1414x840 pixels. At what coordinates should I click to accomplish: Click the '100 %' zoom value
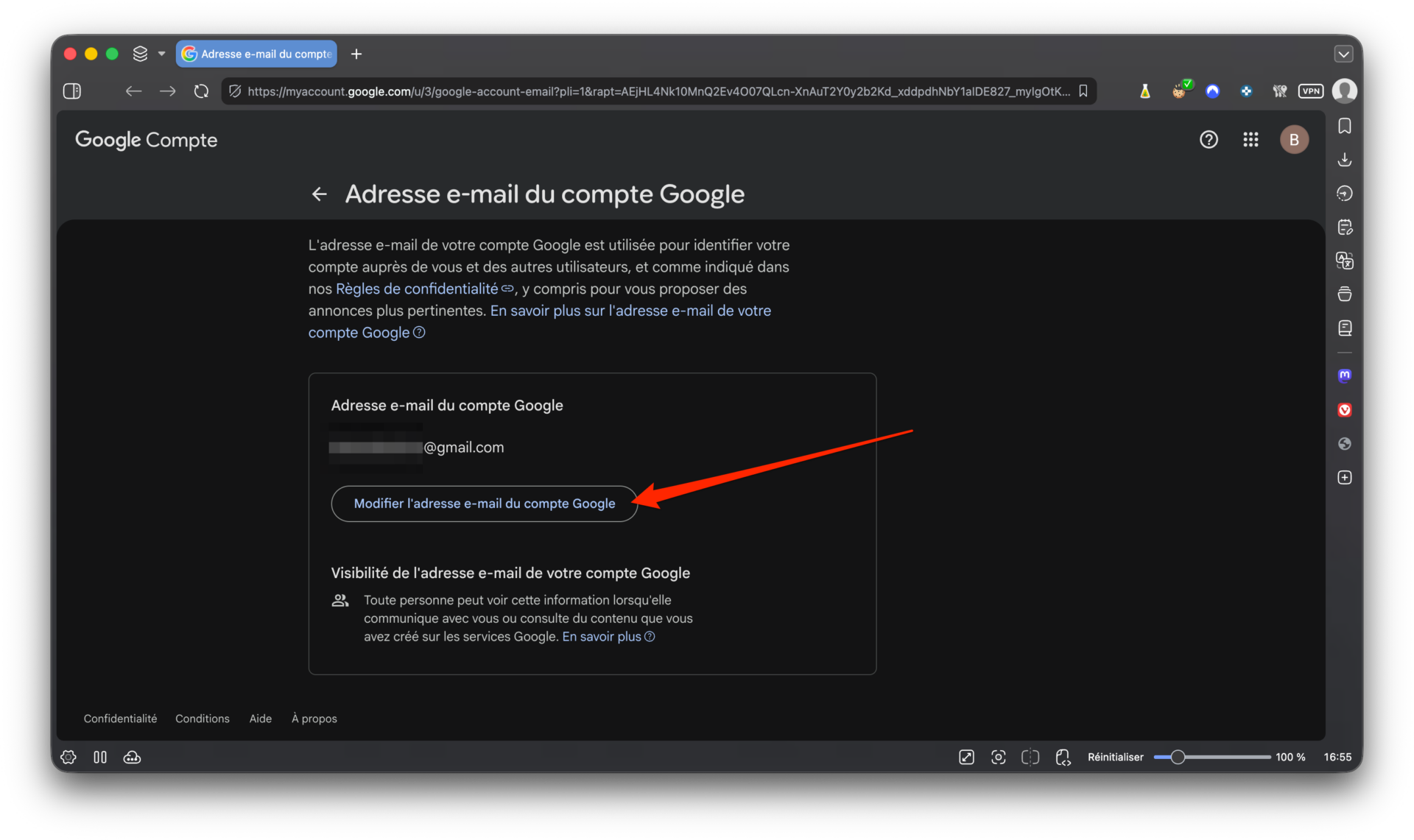click(1290, 757)
